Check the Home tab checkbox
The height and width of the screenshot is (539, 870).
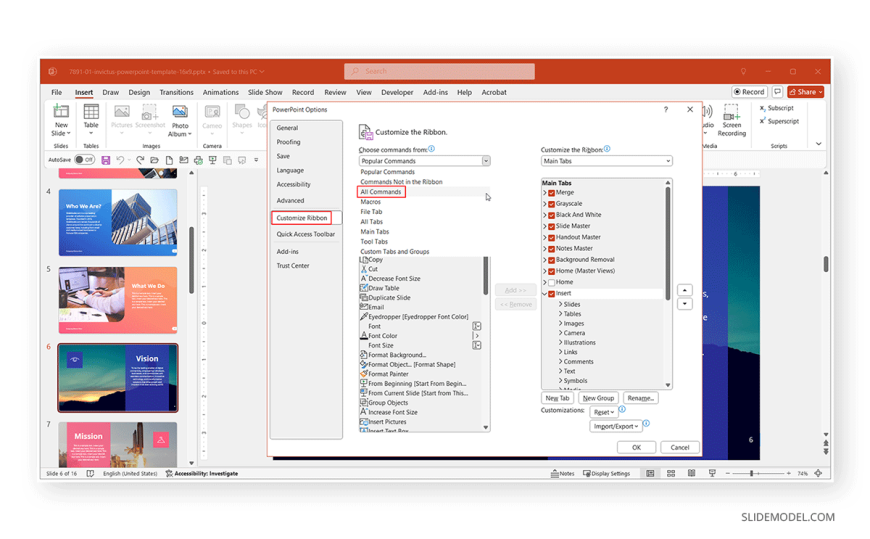click(x=552, y=283)
